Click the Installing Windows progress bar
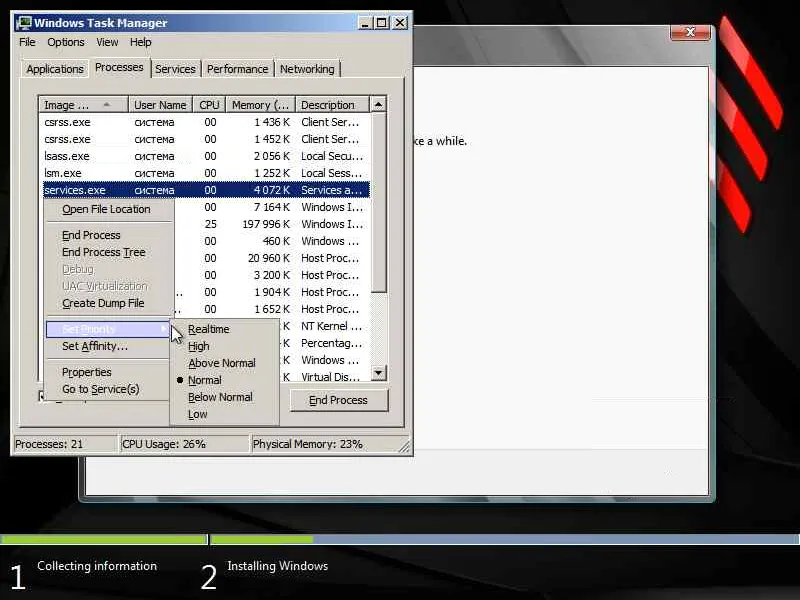This screenshot has height=600, width=800. pyautogui.click(x=505, y=539)
